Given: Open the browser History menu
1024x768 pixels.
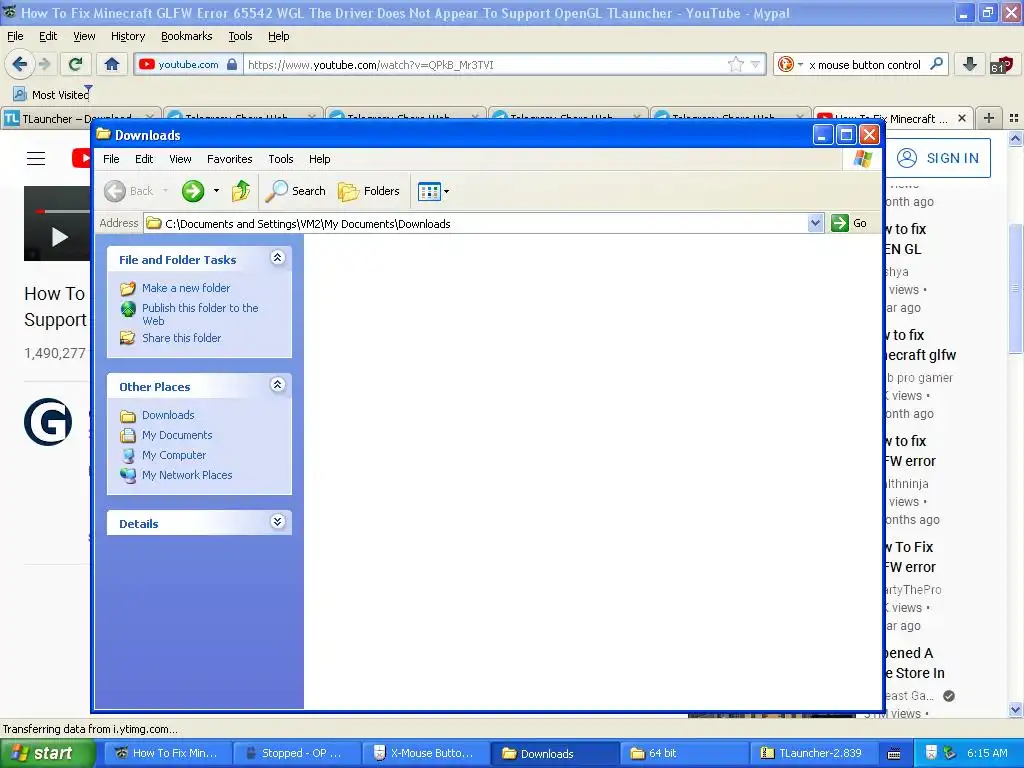Looking at the screenshot, I should (128, 36).
